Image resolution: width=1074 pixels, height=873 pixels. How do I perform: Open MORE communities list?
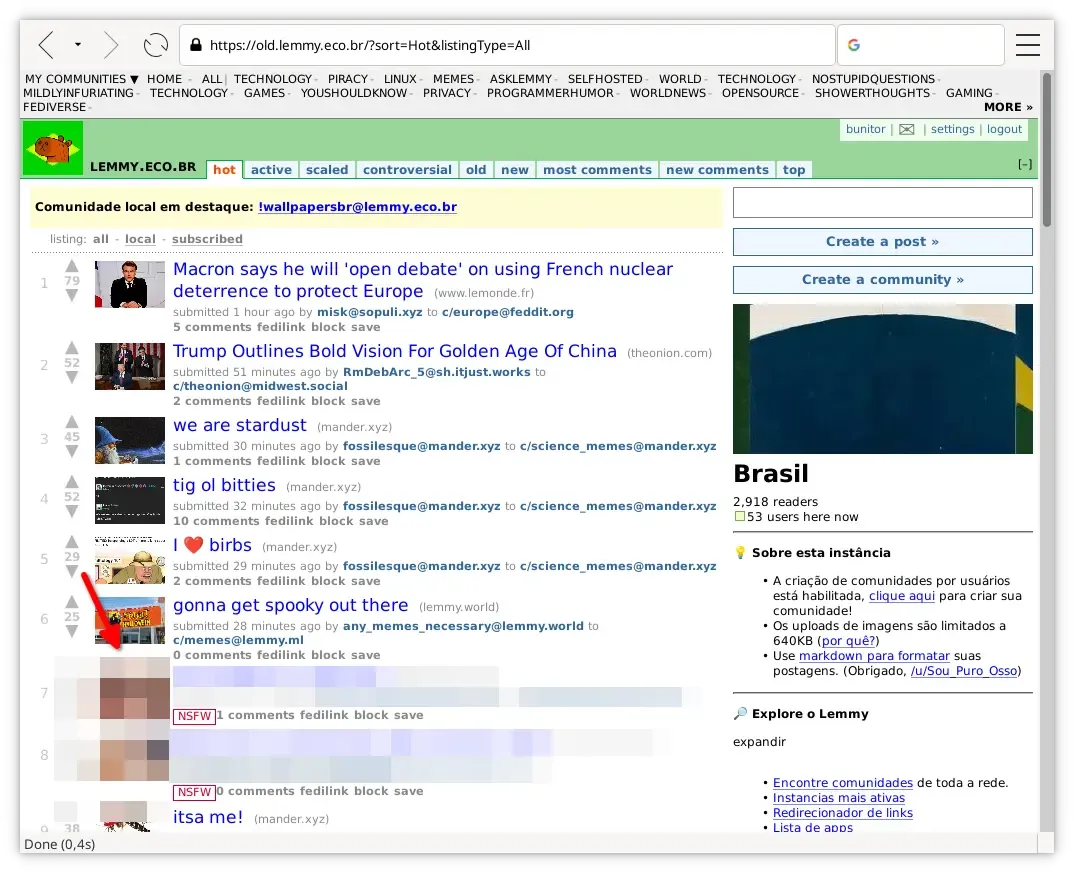[x=1003, y=107]
